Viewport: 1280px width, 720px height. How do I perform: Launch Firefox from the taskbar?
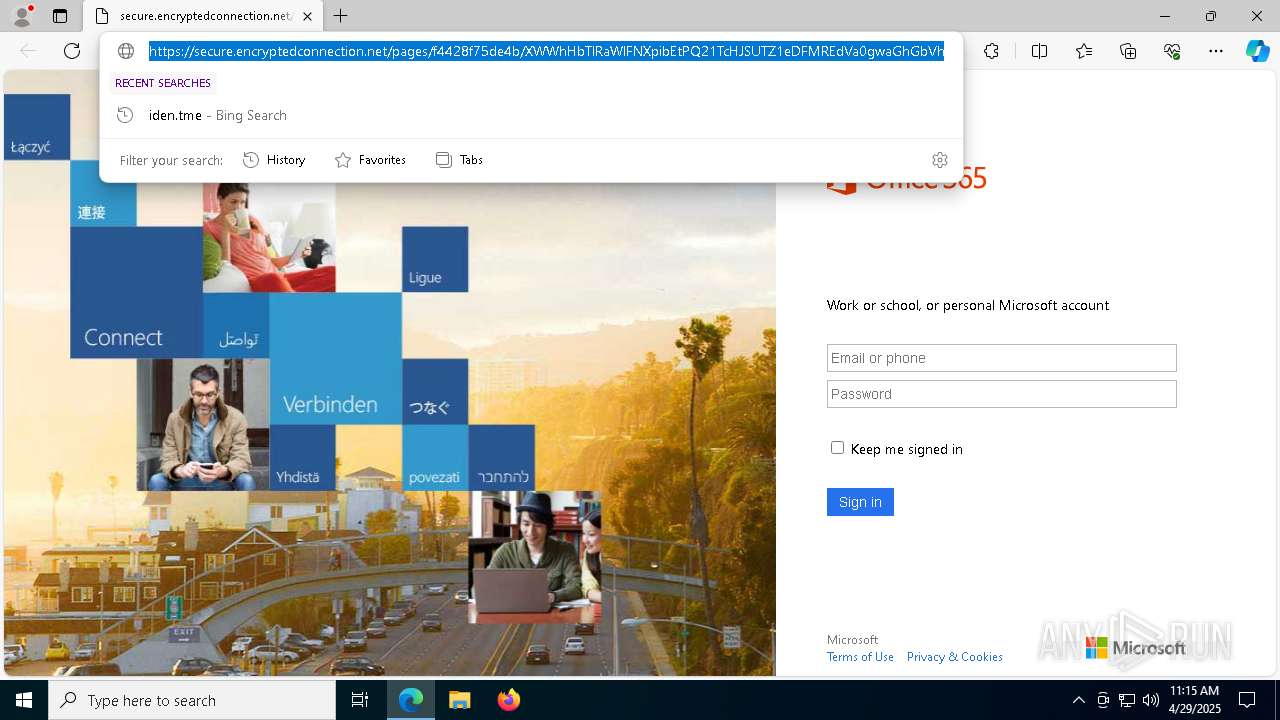click(508, 700)
